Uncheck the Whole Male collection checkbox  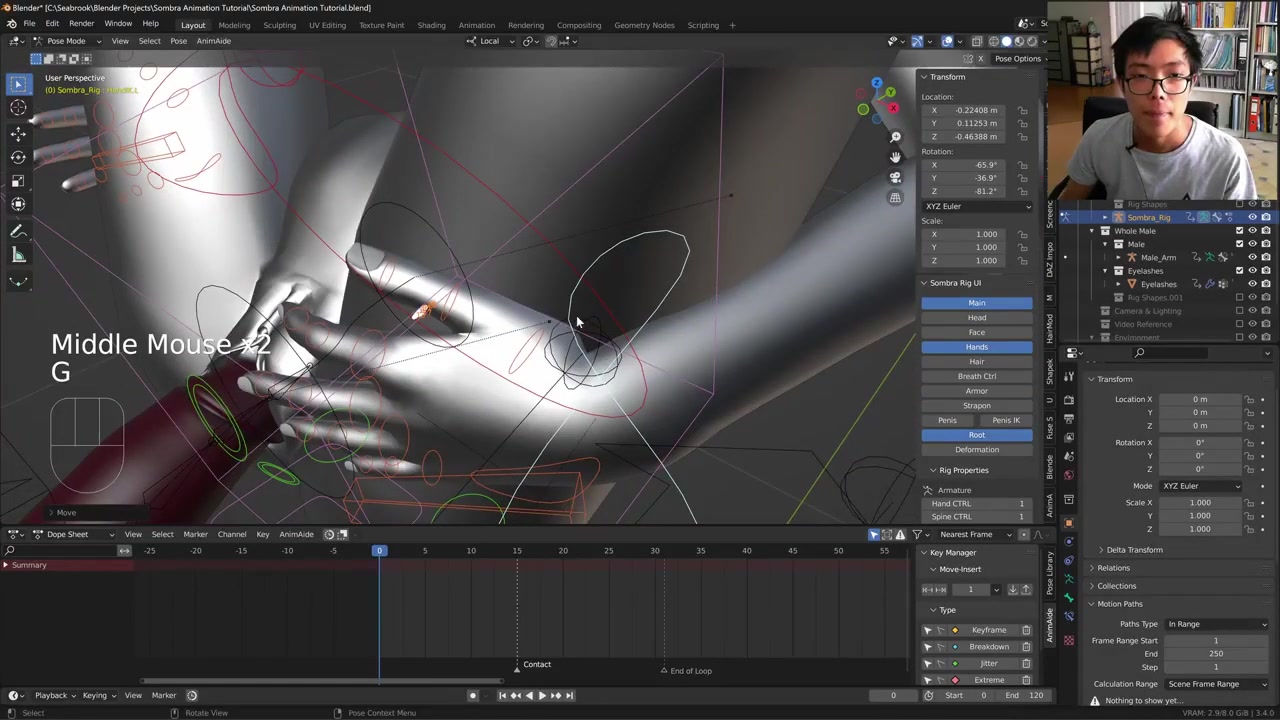[1240, 231]
